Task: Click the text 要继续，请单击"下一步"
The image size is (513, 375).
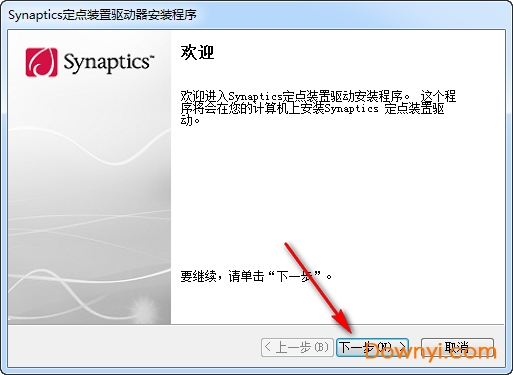Action: [x=256, y=276]
